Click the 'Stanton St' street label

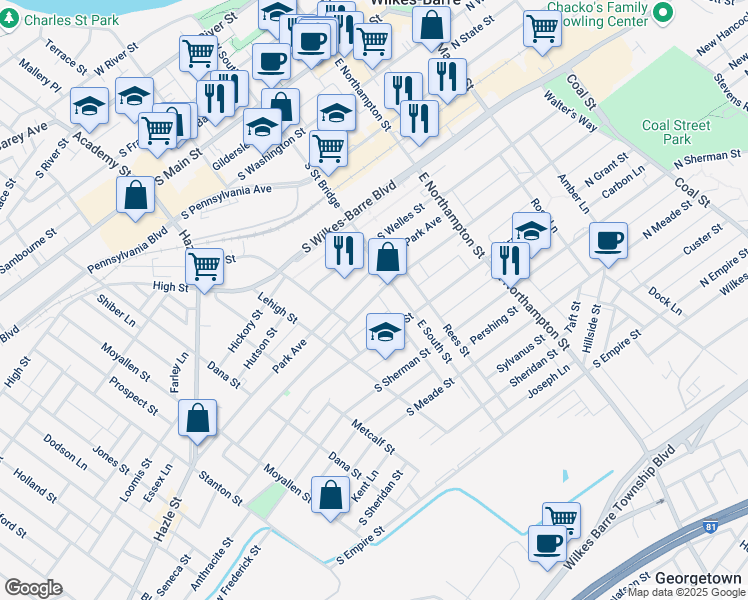point(221,488)
